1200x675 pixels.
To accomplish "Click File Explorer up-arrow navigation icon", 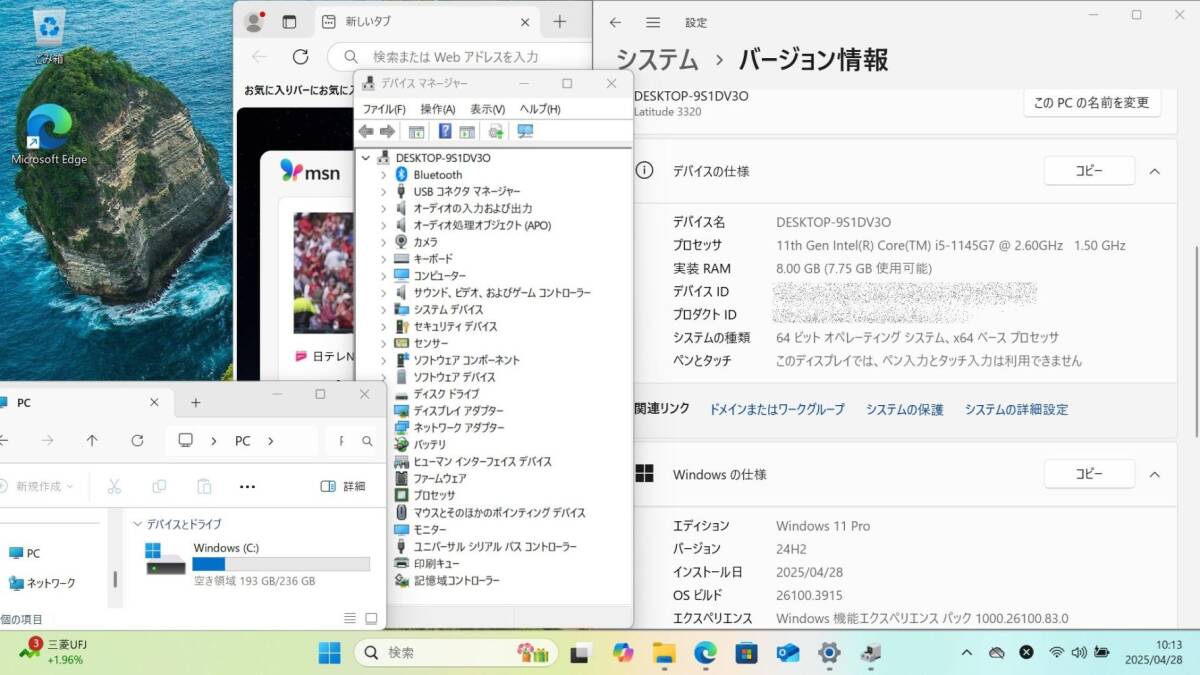I will coord(92,441).
